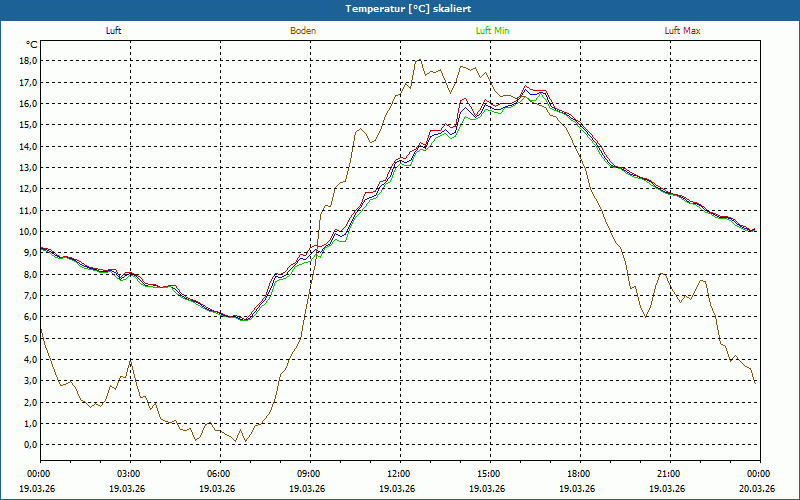Viewport: 800px width, 500px height.
Task: Click the 9,0 y-axis value
Action: [31, 253]
